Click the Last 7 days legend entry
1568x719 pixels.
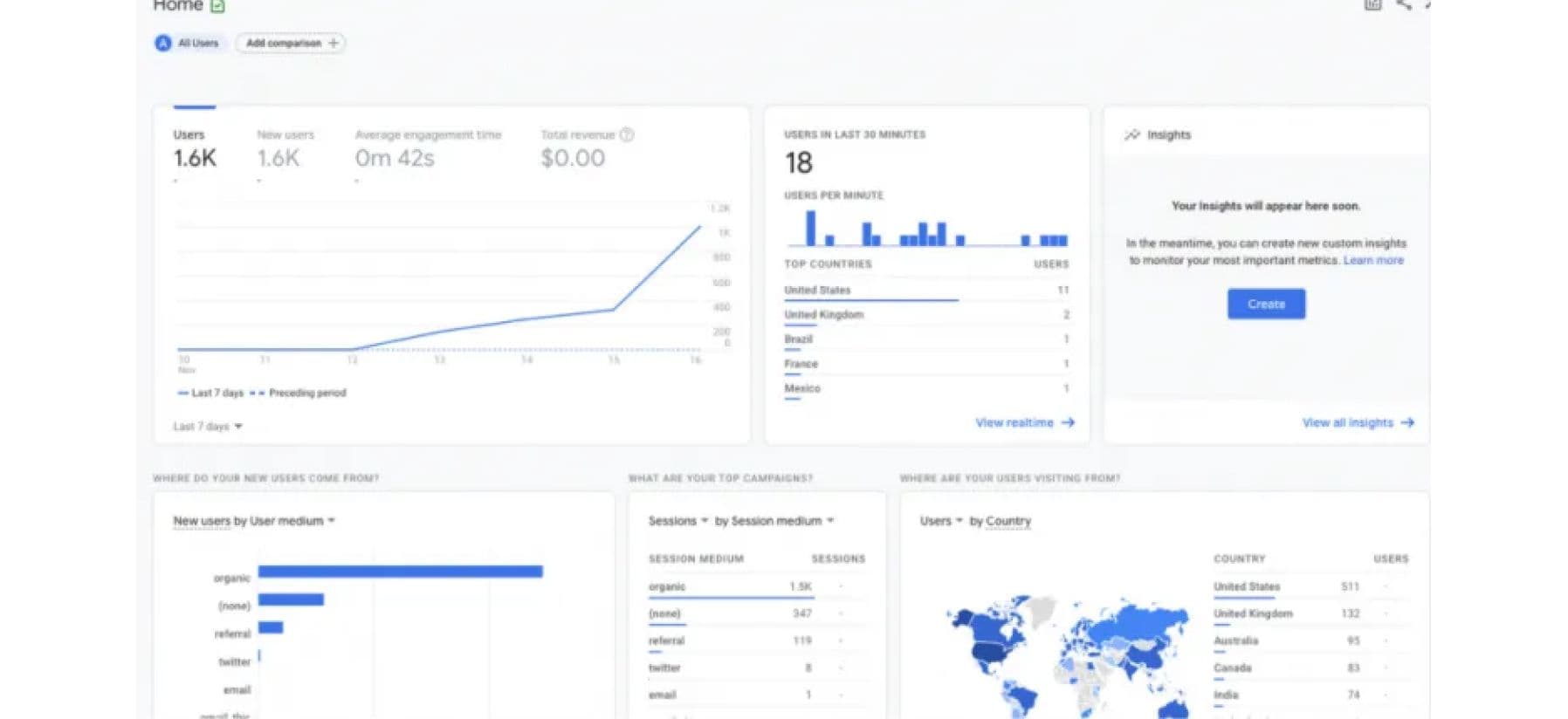point(210,393)
